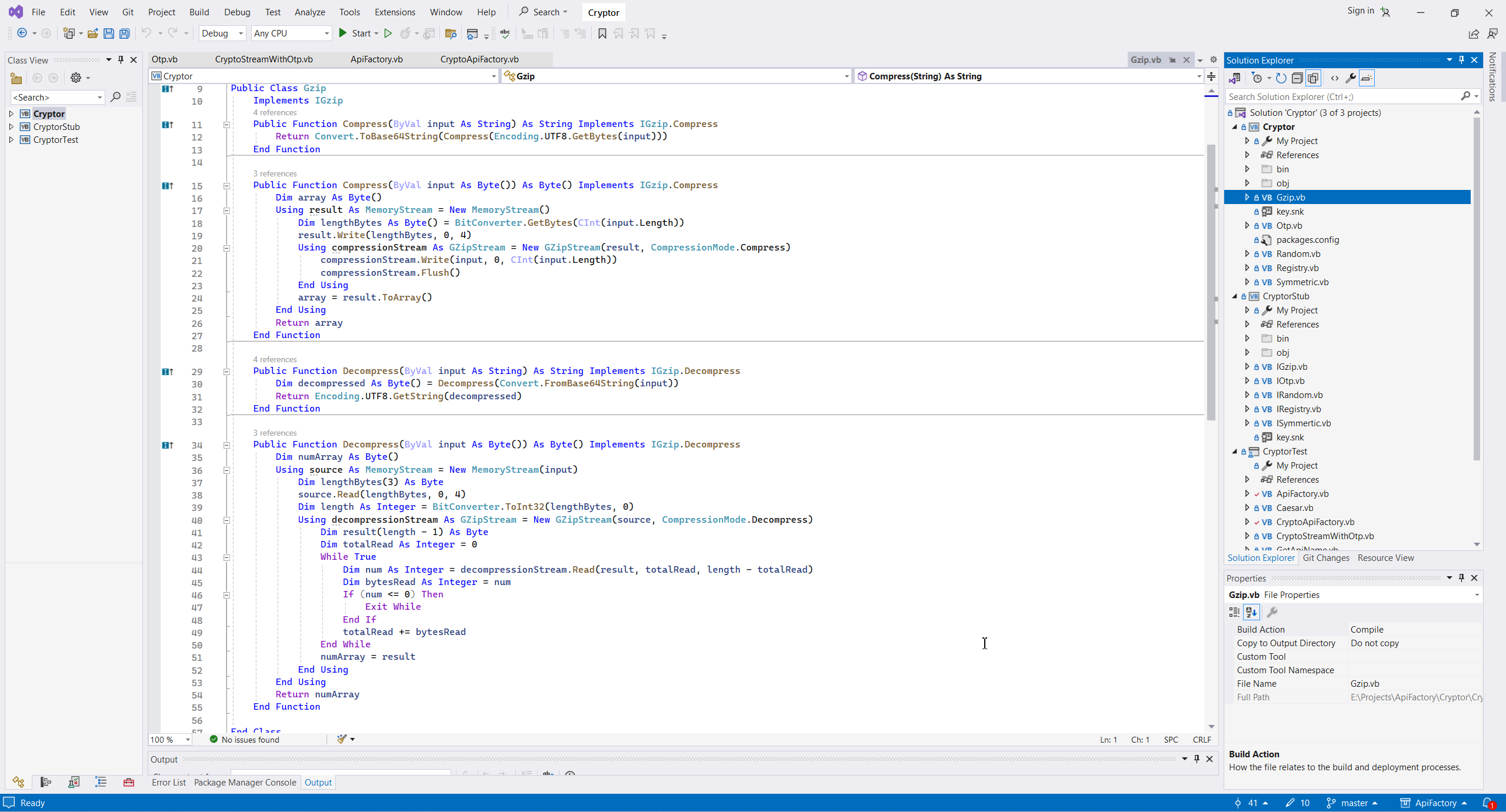Click the Find in Files toolbar icon
The height and width of the screenshot is (812, 1506).
451,34
